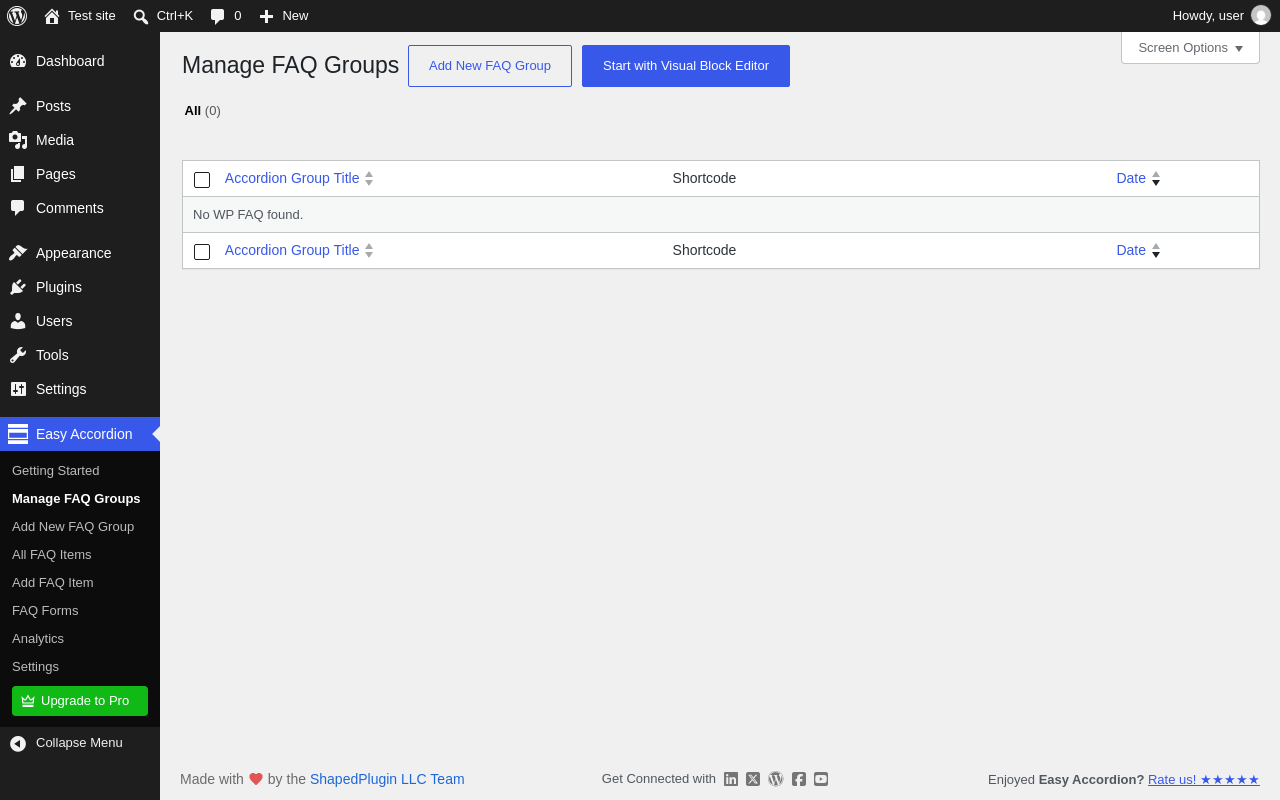Click the Appearance paintbrush icon

(18, 253)
